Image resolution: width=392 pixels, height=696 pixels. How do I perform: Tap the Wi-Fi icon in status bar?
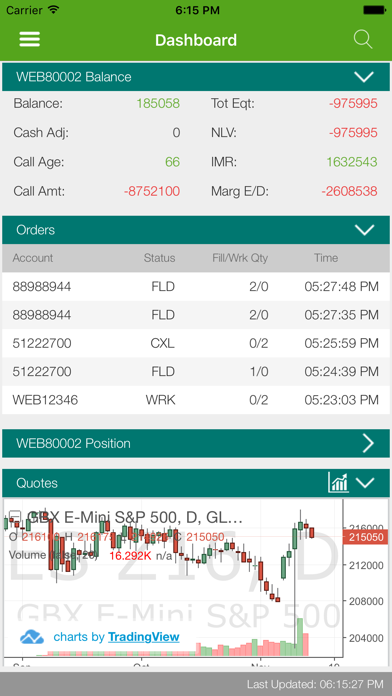point(54,9)
